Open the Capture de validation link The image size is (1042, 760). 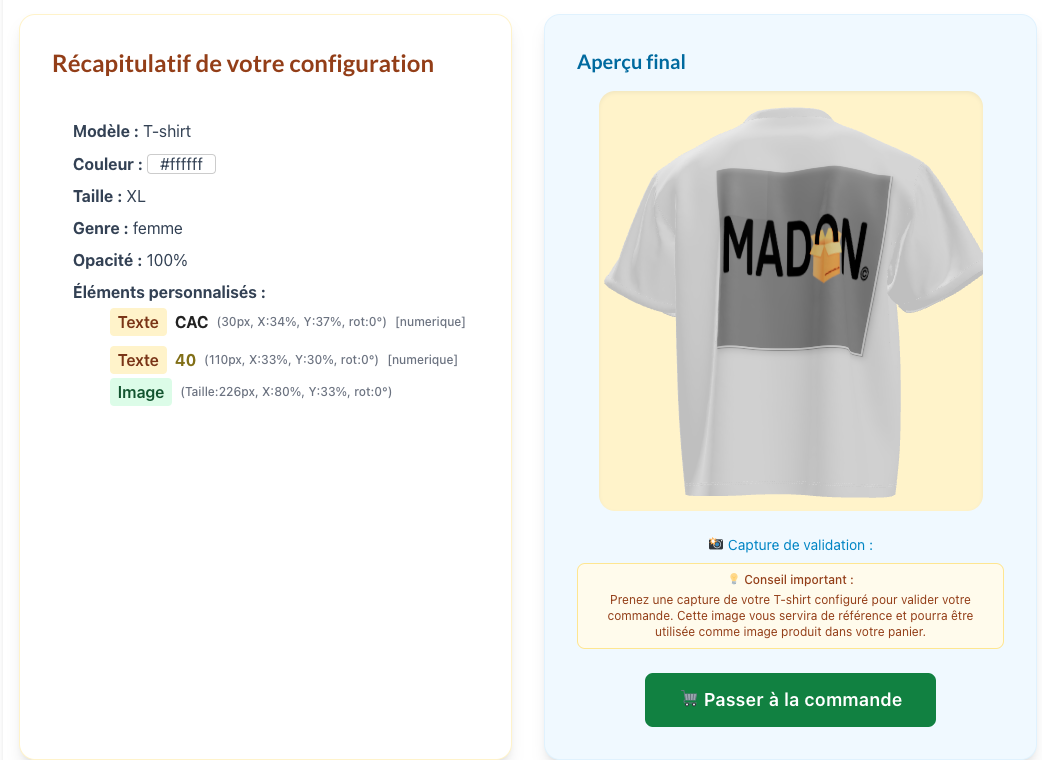[x=800, y=545]
